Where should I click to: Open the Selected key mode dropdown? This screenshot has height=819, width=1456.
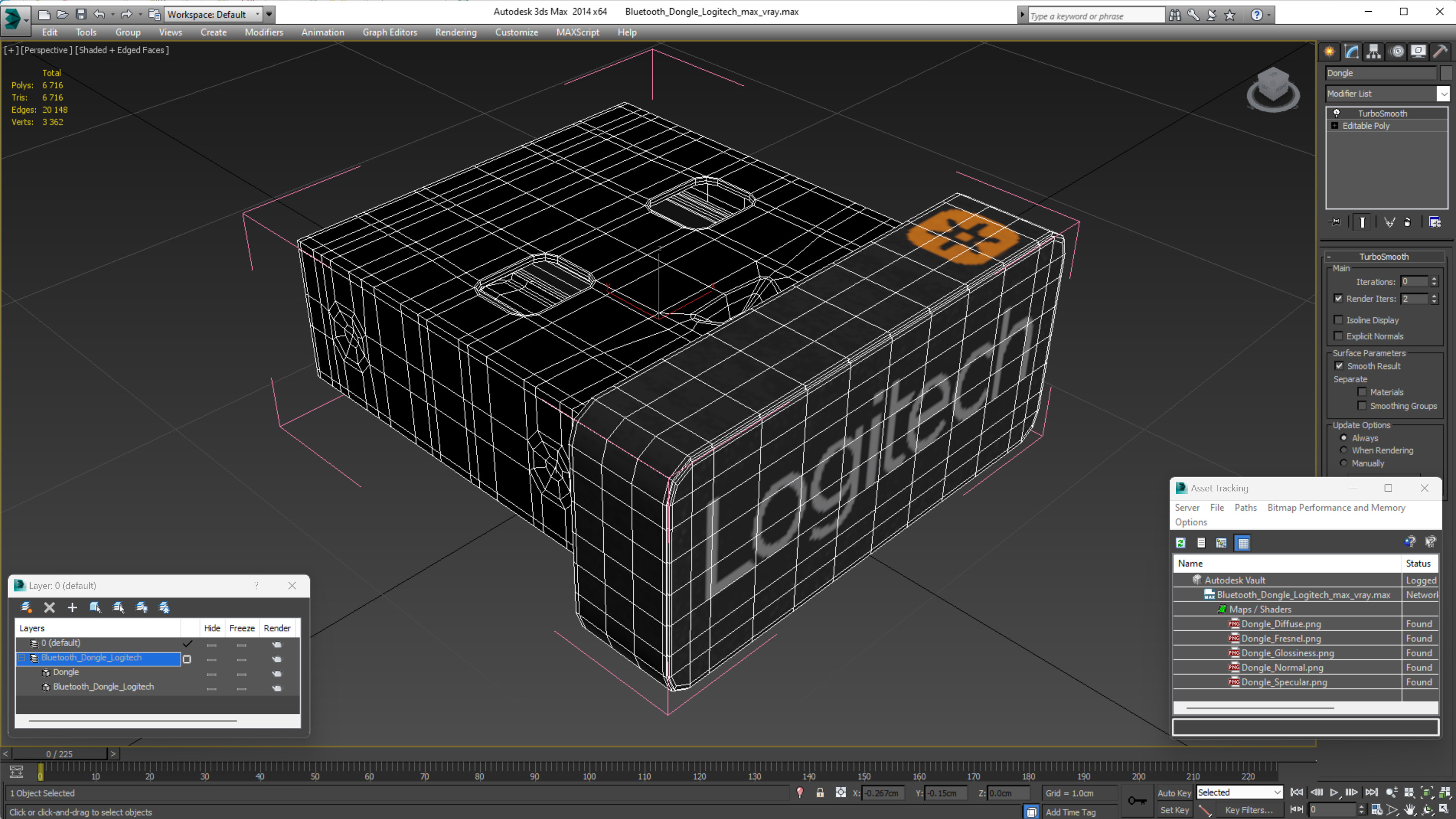point(1239,792)
